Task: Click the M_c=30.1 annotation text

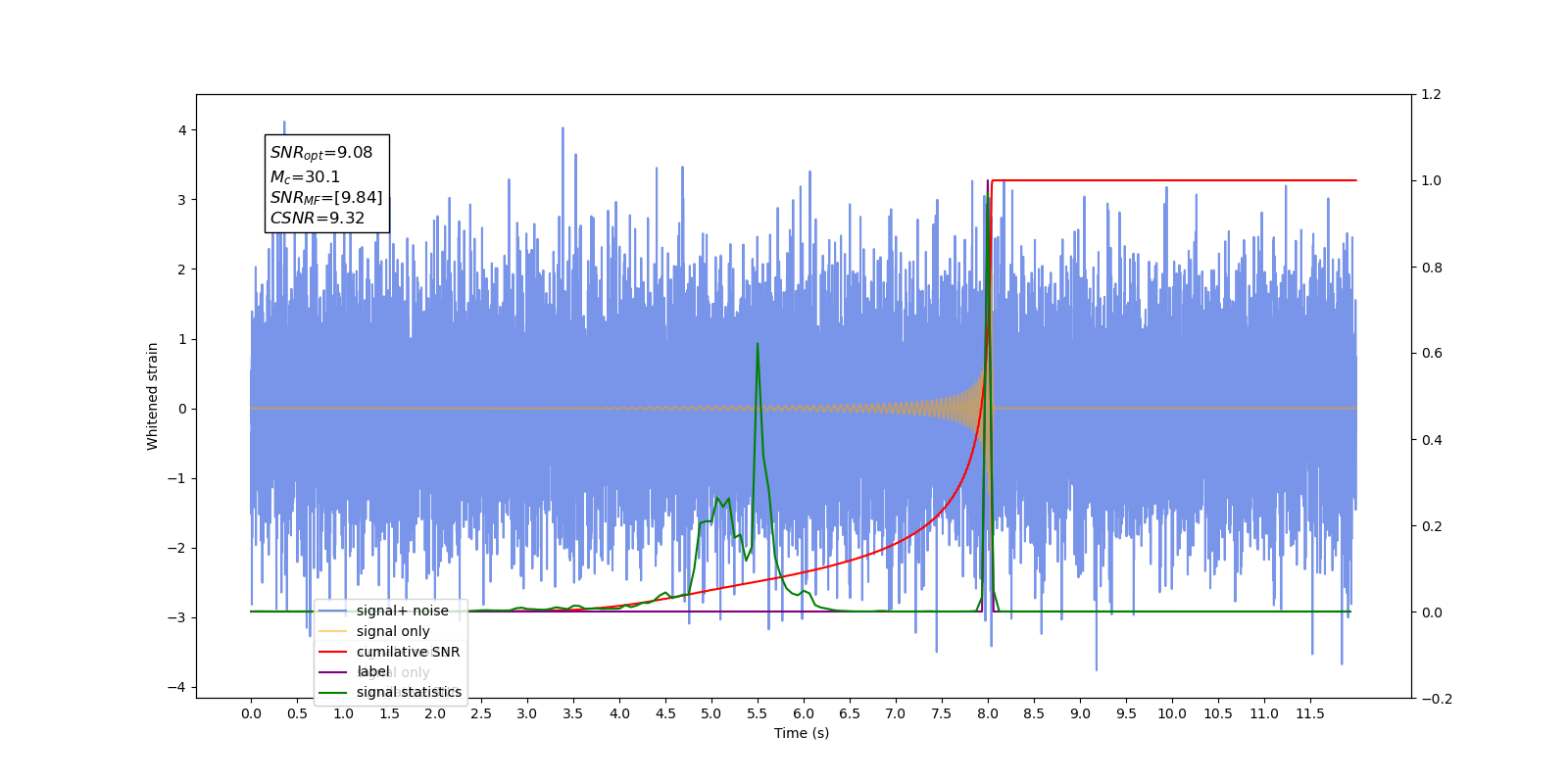Action: click(x=305, y=177)
